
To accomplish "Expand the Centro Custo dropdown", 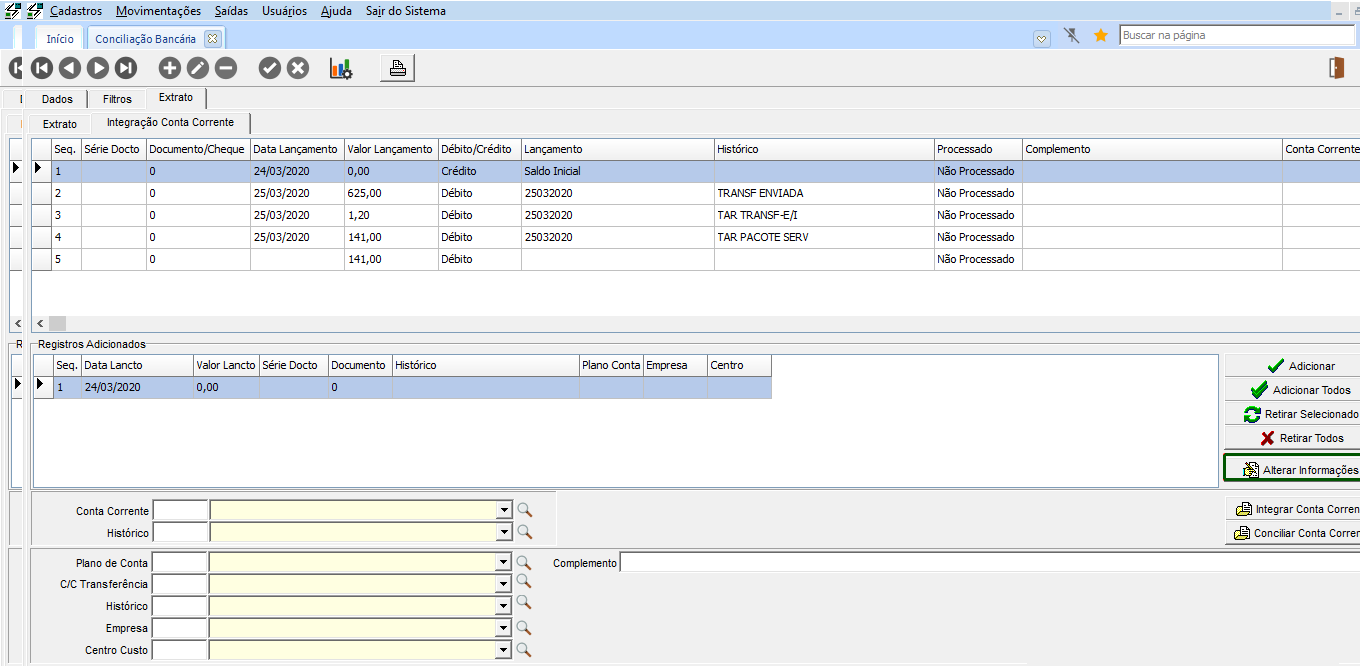I will pos(504,651).
